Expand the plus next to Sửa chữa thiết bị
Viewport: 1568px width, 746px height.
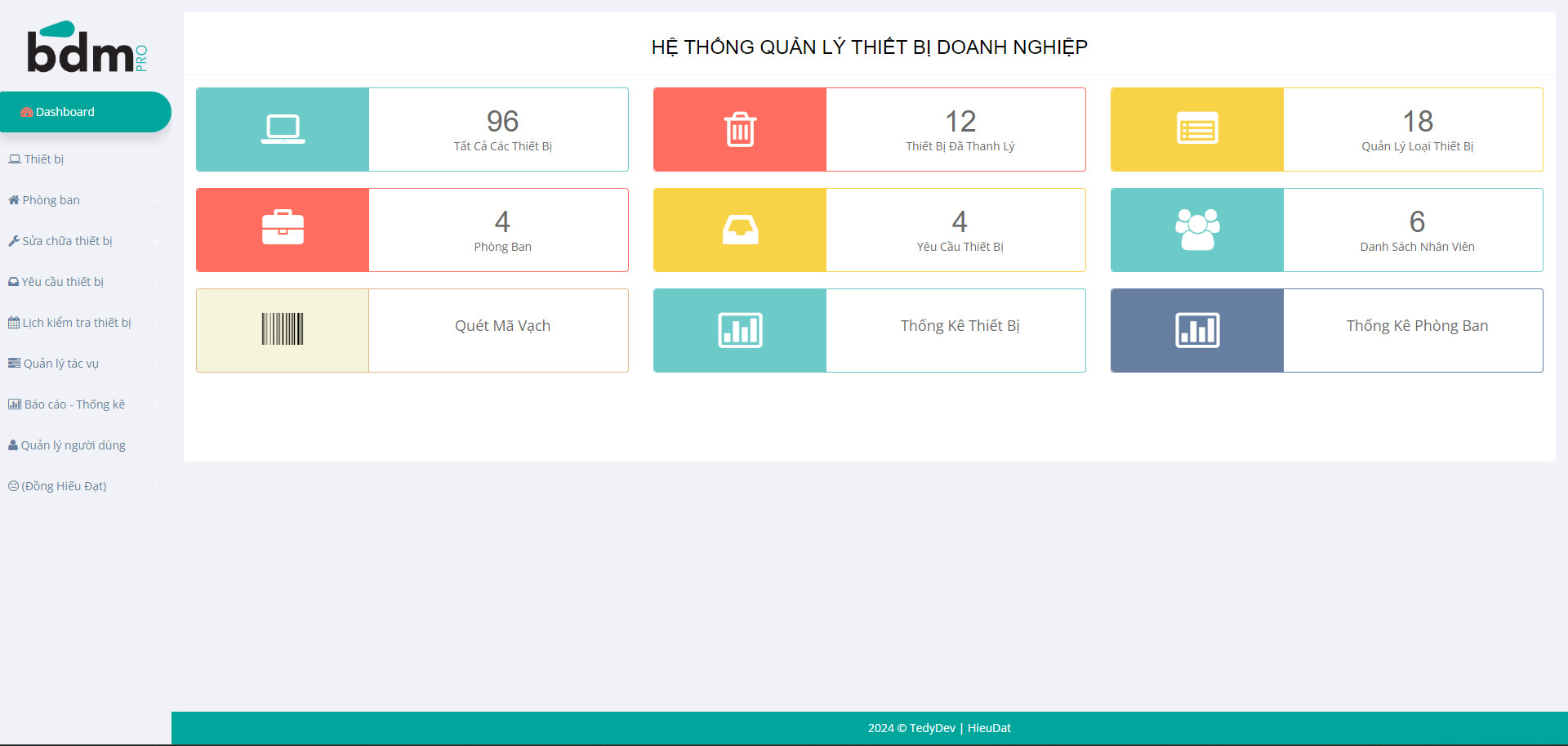(155, 241)
